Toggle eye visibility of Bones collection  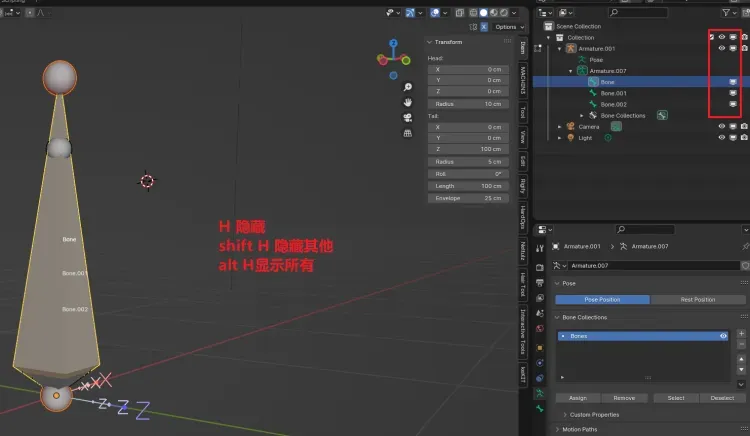click(723, 336)
